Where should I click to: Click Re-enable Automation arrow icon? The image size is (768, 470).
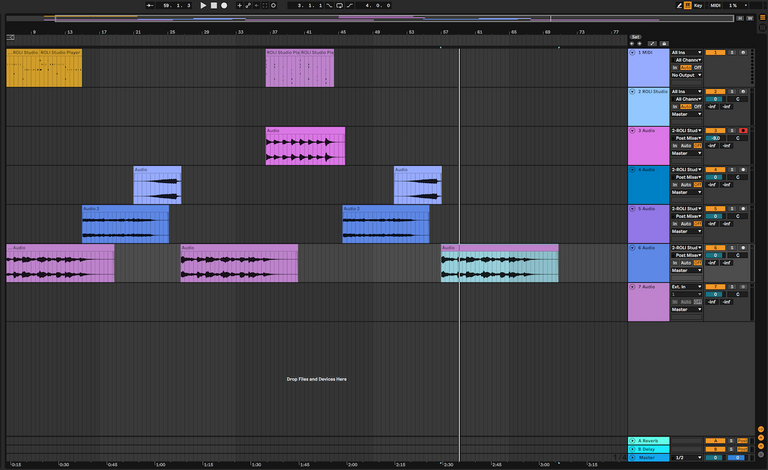257,5
